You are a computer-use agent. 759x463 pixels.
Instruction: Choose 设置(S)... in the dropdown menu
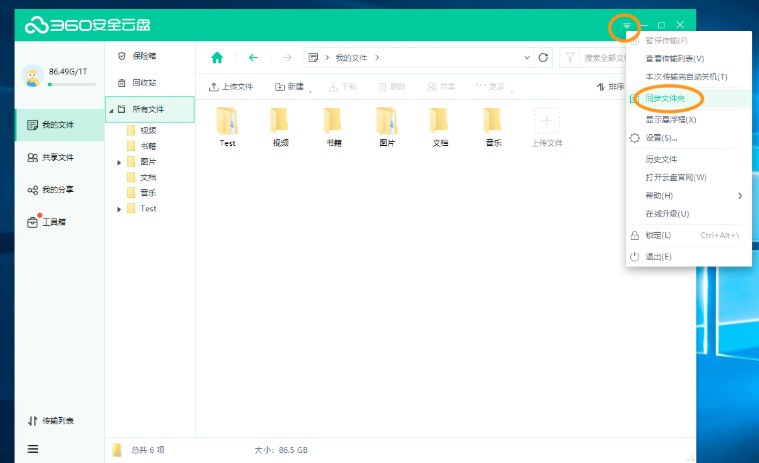[660, 138]
